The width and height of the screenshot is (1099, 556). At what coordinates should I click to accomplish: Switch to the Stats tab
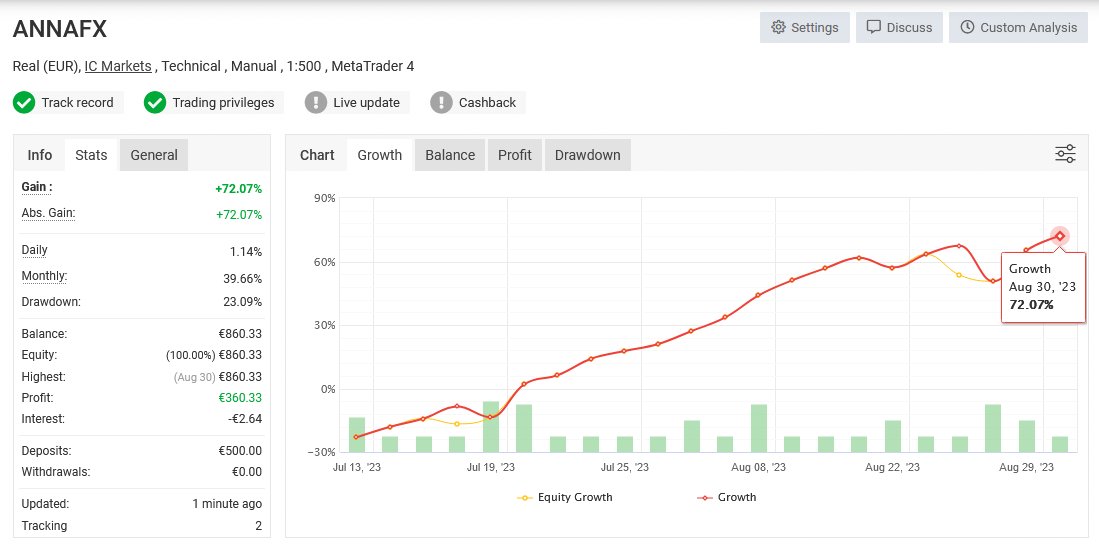coord(91,155)
